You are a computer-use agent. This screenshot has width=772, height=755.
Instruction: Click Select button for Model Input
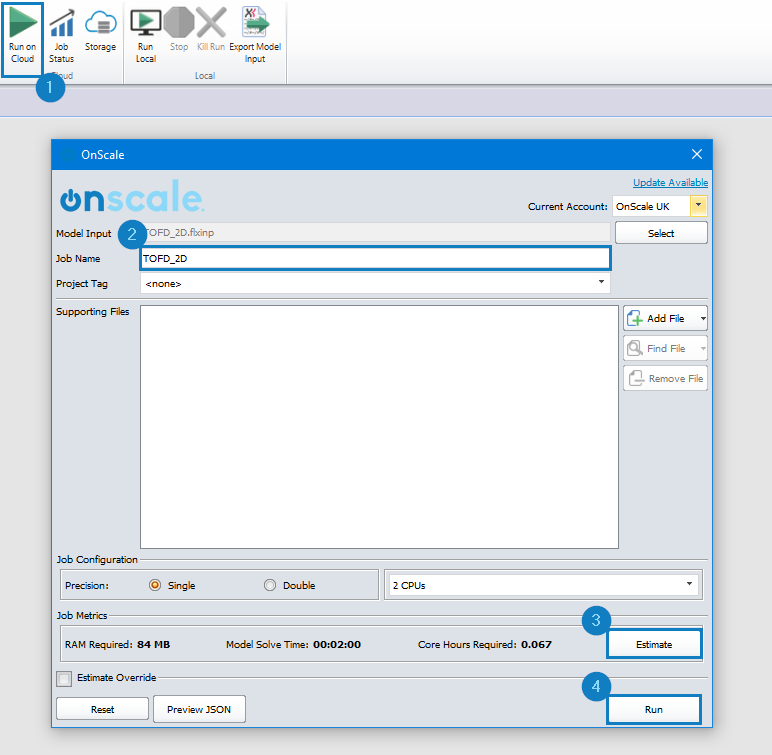pos(661,233)
